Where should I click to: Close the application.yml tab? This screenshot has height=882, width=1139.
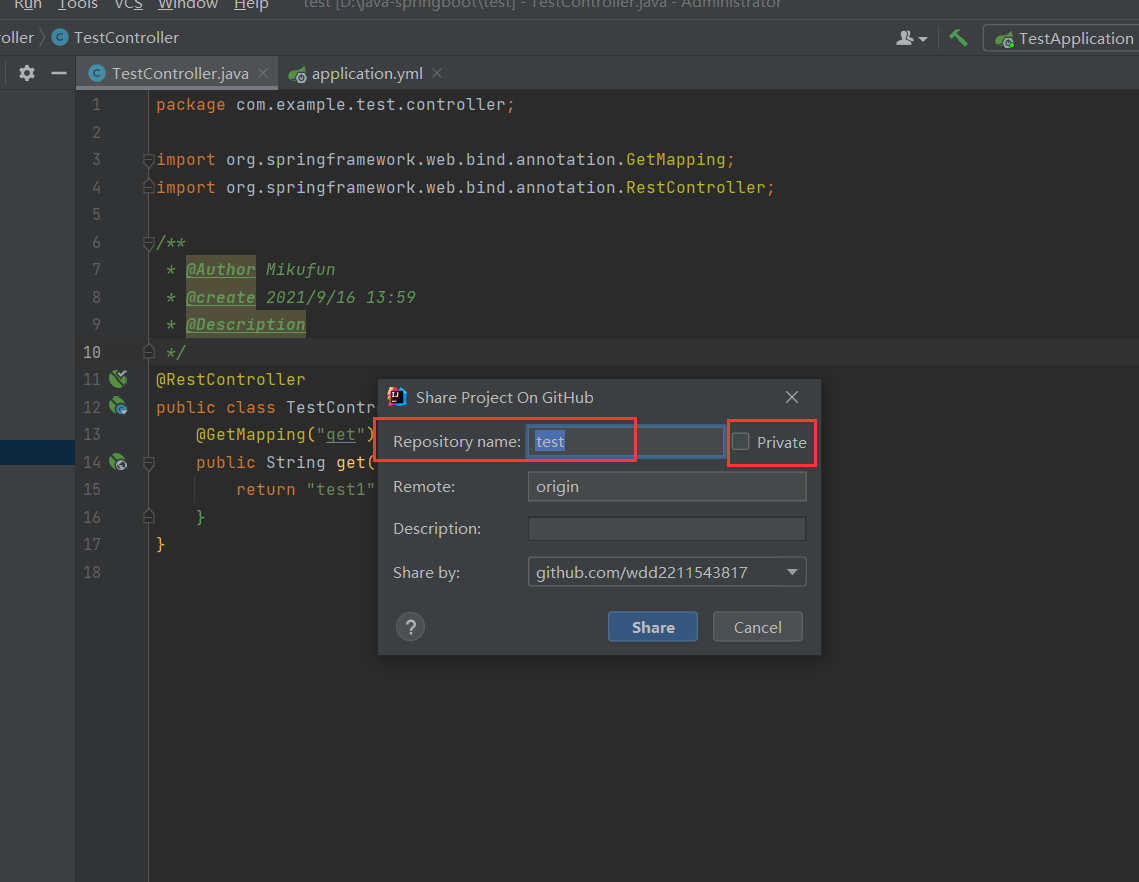point(437,73)
